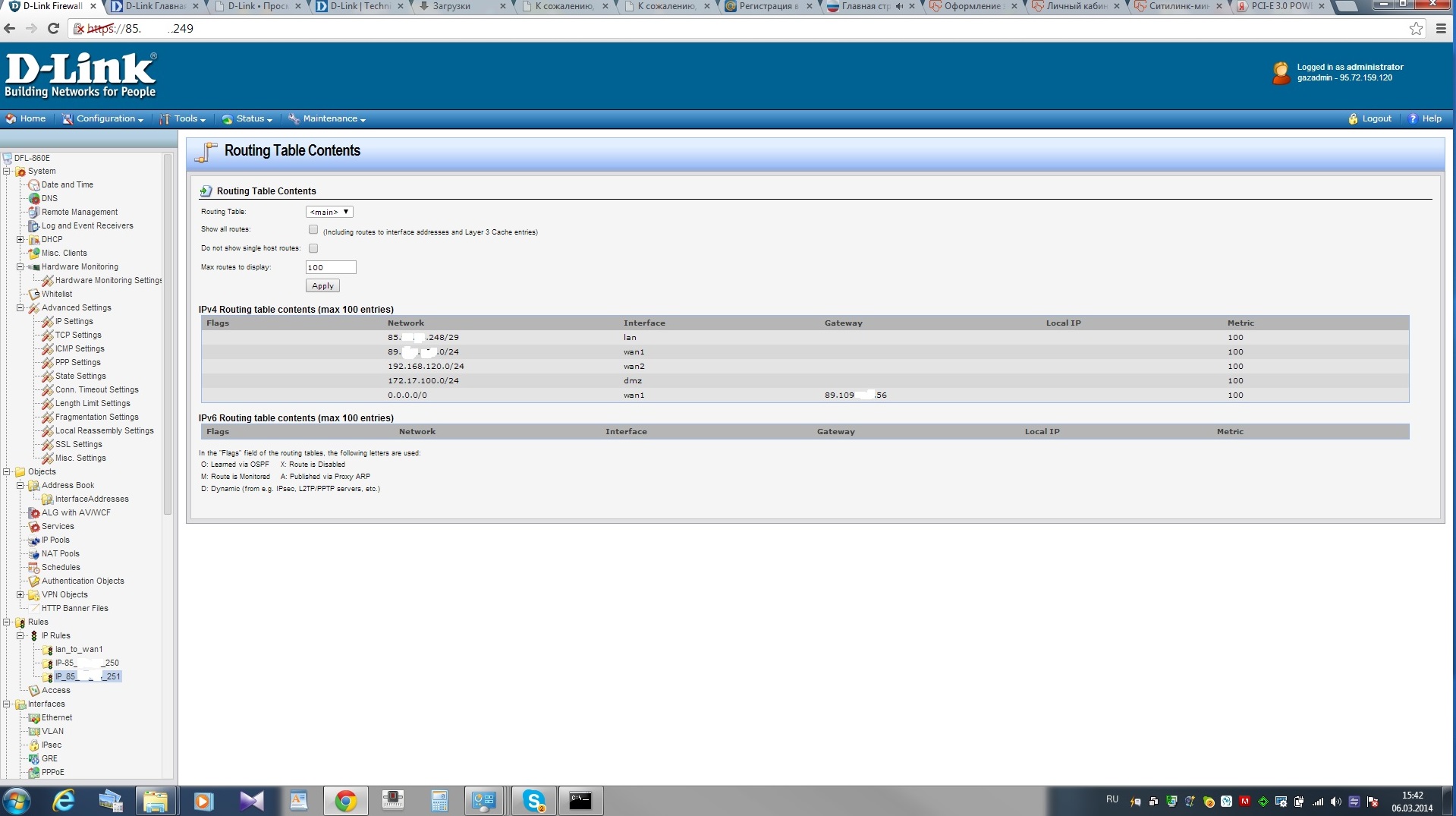
Task: Open HTTP Banner Files tree item
Action: point(75,609)
